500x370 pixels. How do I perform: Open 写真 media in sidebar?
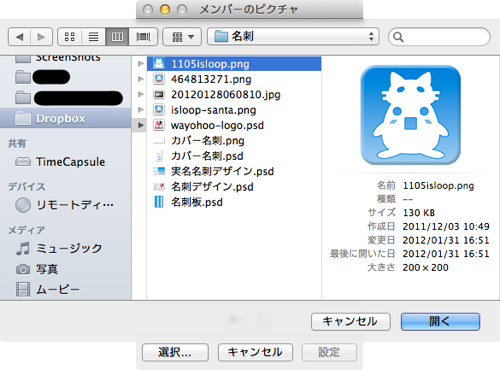coord(66,269)
